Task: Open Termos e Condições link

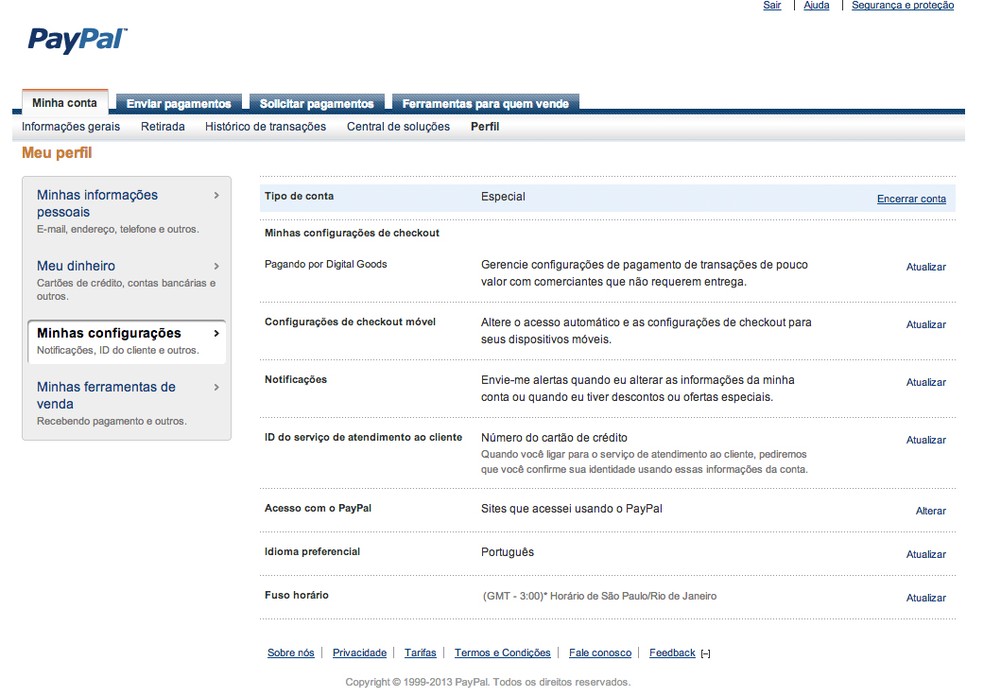Action: coord(502,653)
